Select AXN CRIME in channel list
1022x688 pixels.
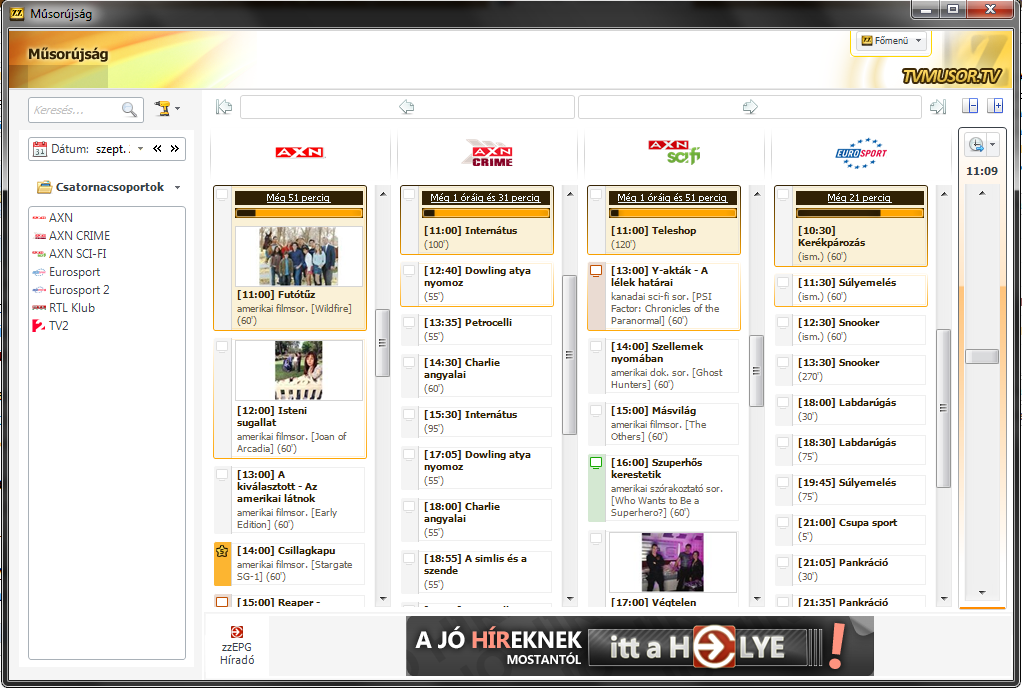click(x=79, y=236)
